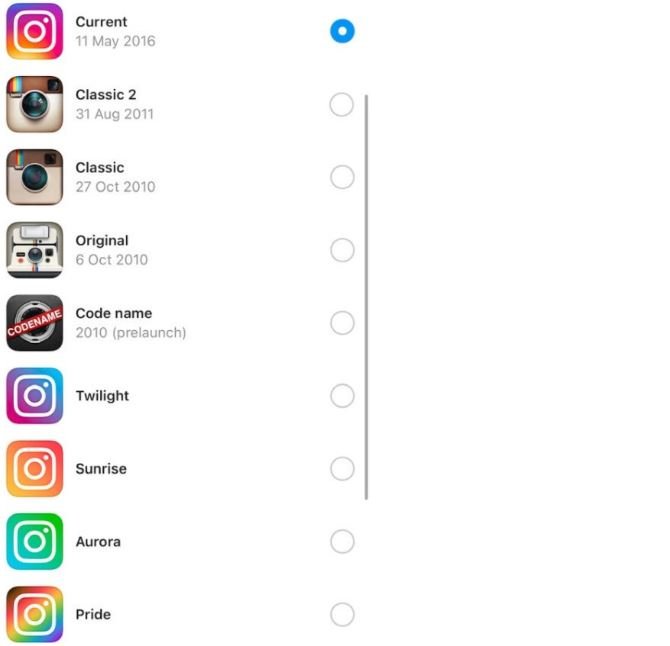
Task: Tap the Codename prelaunch icon
Action: pos(35,323)
